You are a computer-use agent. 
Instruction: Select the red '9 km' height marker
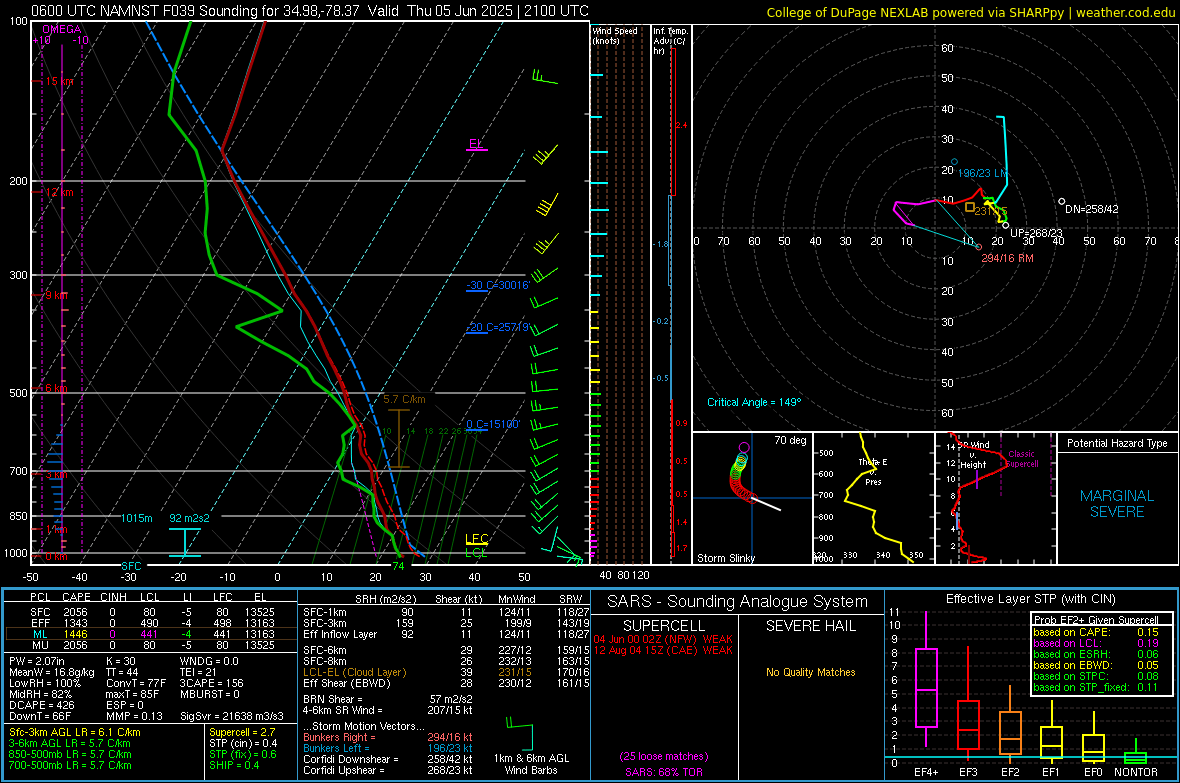tap(56, 295)
